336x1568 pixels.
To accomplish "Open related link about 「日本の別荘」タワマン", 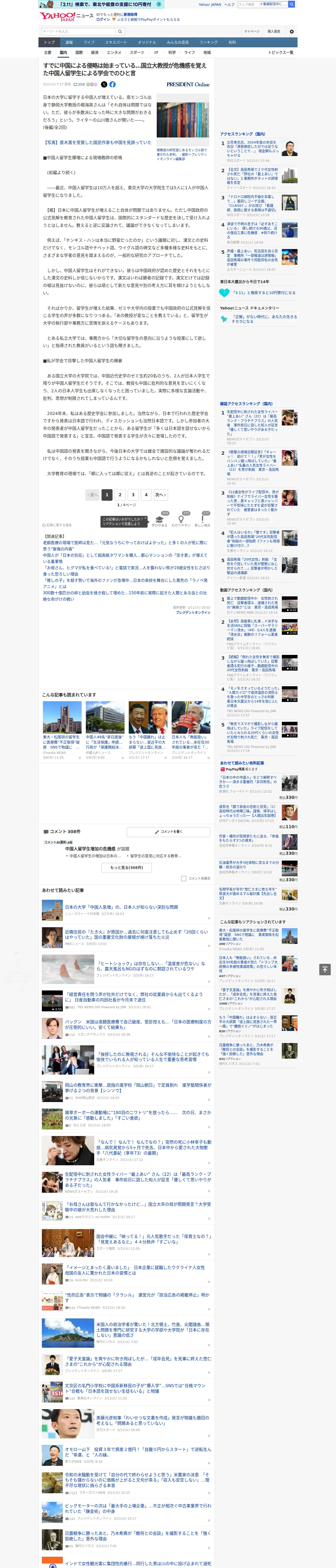I will click(125, 558).
